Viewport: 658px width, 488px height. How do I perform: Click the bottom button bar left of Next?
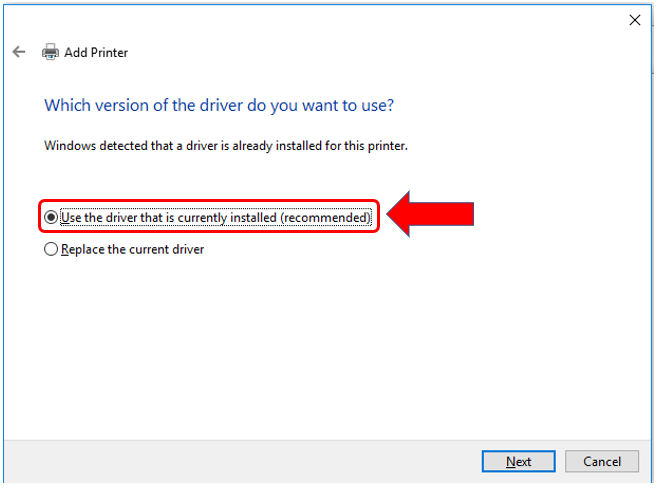click(250, 461)
